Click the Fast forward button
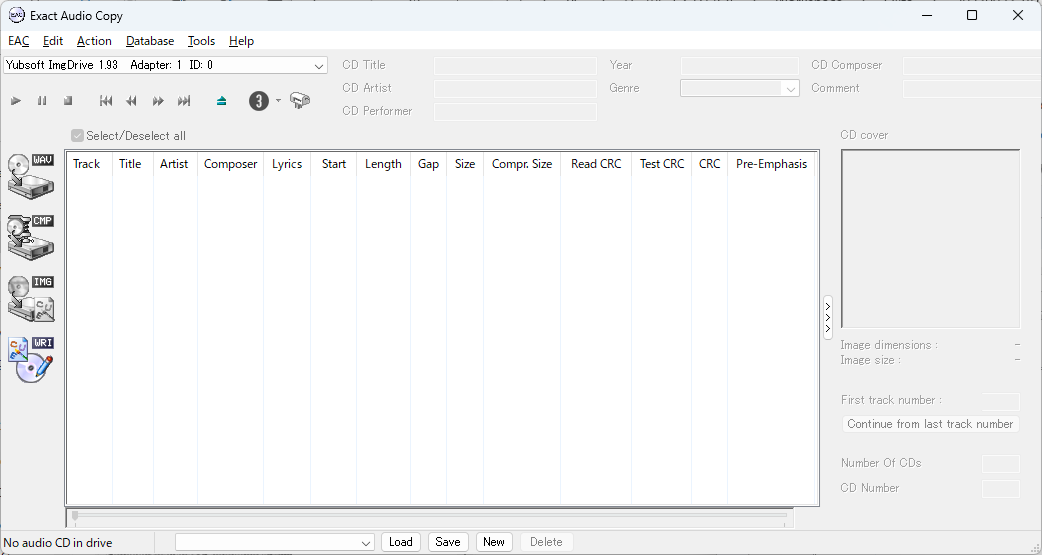Viewport: 1042px width, 555px height. (x=157, y=101)
